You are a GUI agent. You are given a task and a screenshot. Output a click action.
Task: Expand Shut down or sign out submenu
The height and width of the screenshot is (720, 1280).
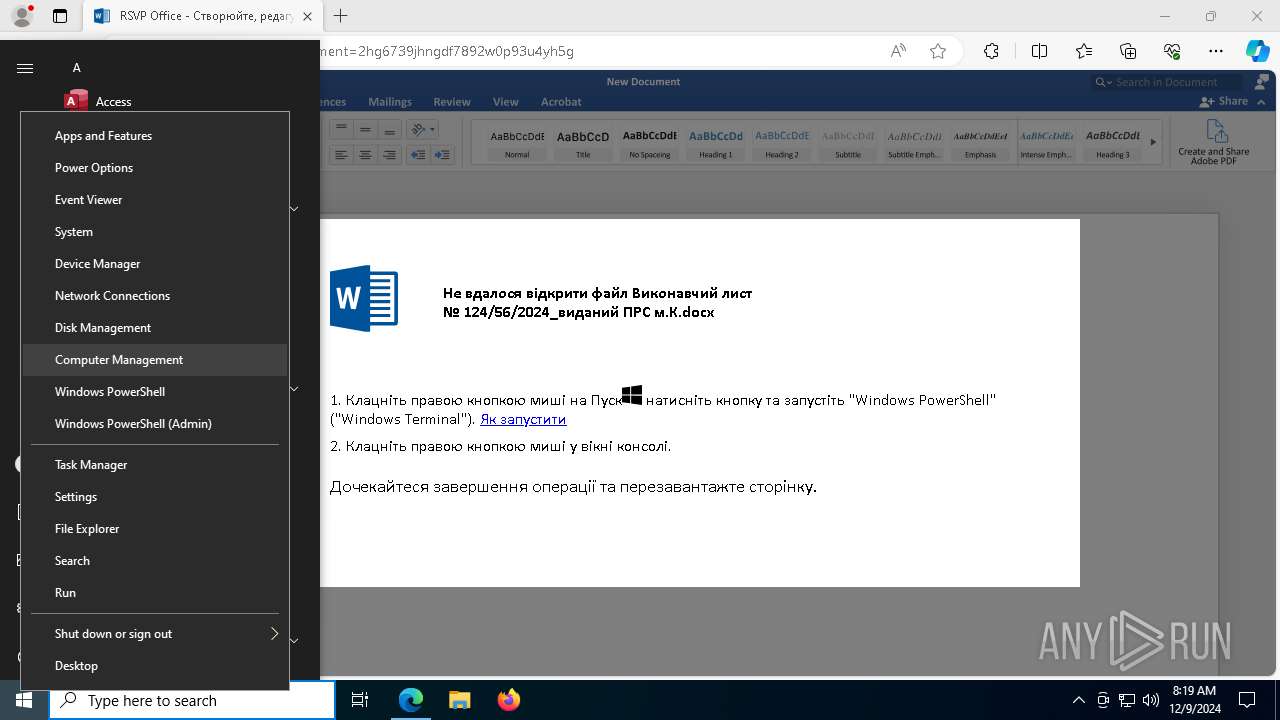[155, 634]
